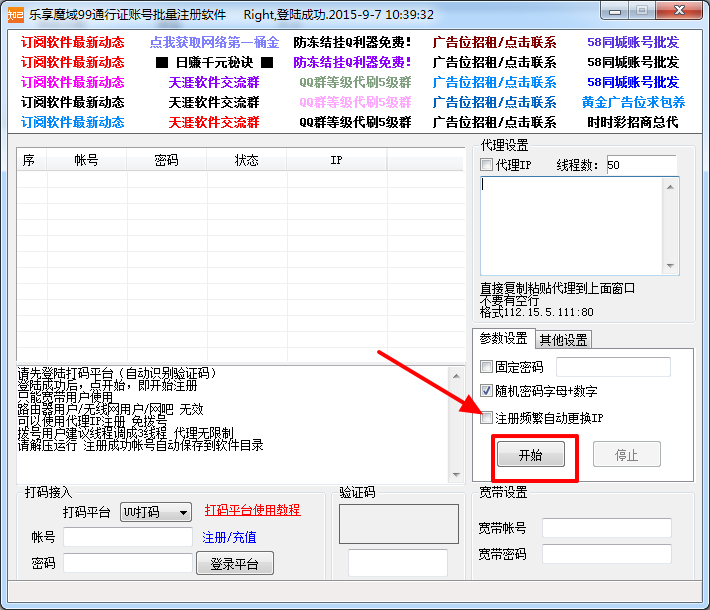The image size is (710, 610).
Task: Click pink QQ群等级代刷5级群 link
Action: 355,102
